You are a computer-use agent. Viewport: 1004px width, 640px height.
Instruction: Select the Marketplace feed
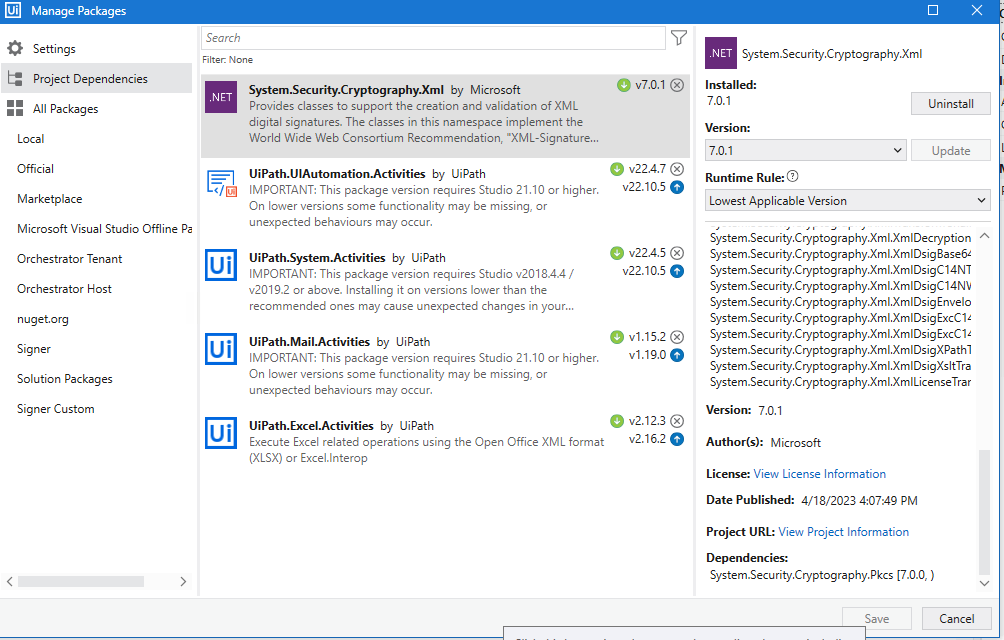click(50, 199)
